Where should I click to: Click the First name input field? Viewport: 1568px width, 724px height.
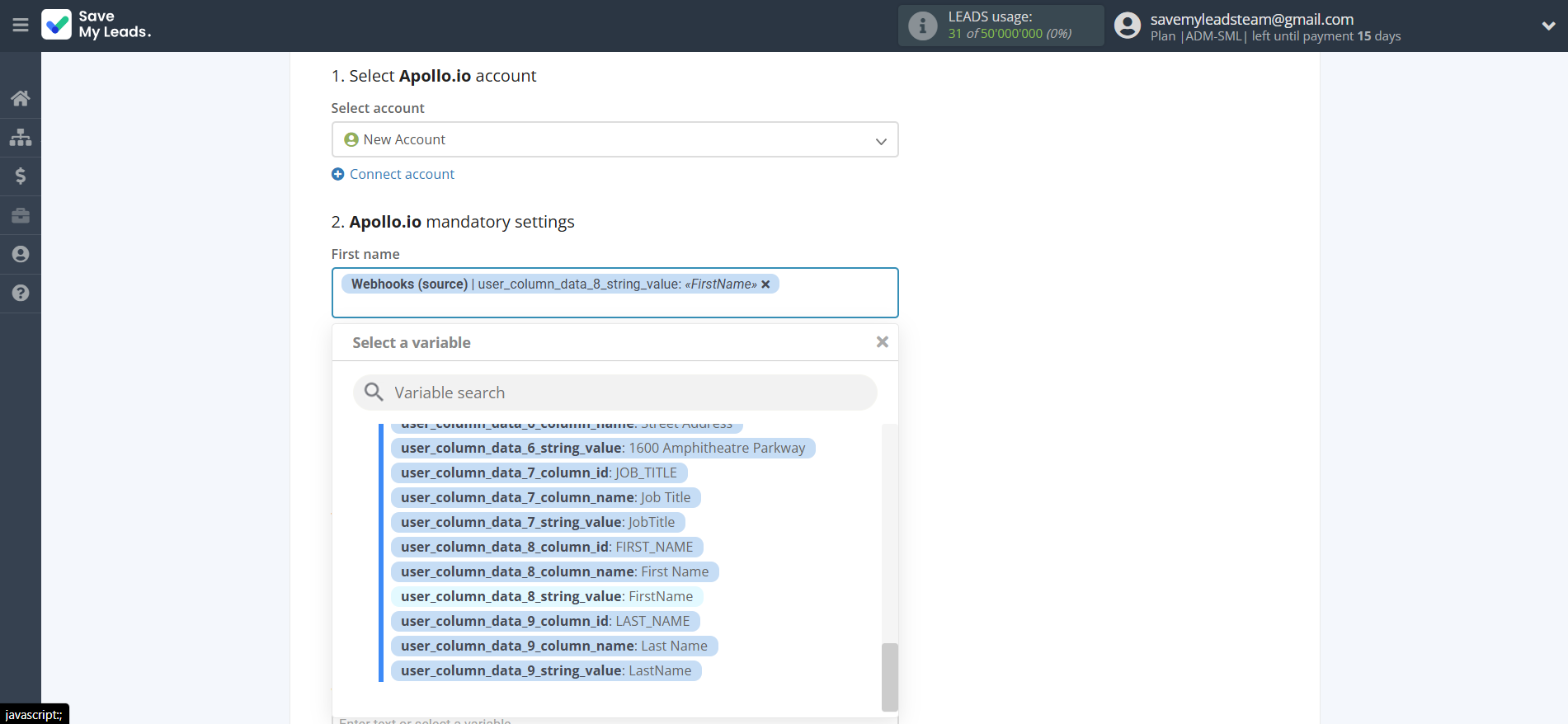pos(614,293)
